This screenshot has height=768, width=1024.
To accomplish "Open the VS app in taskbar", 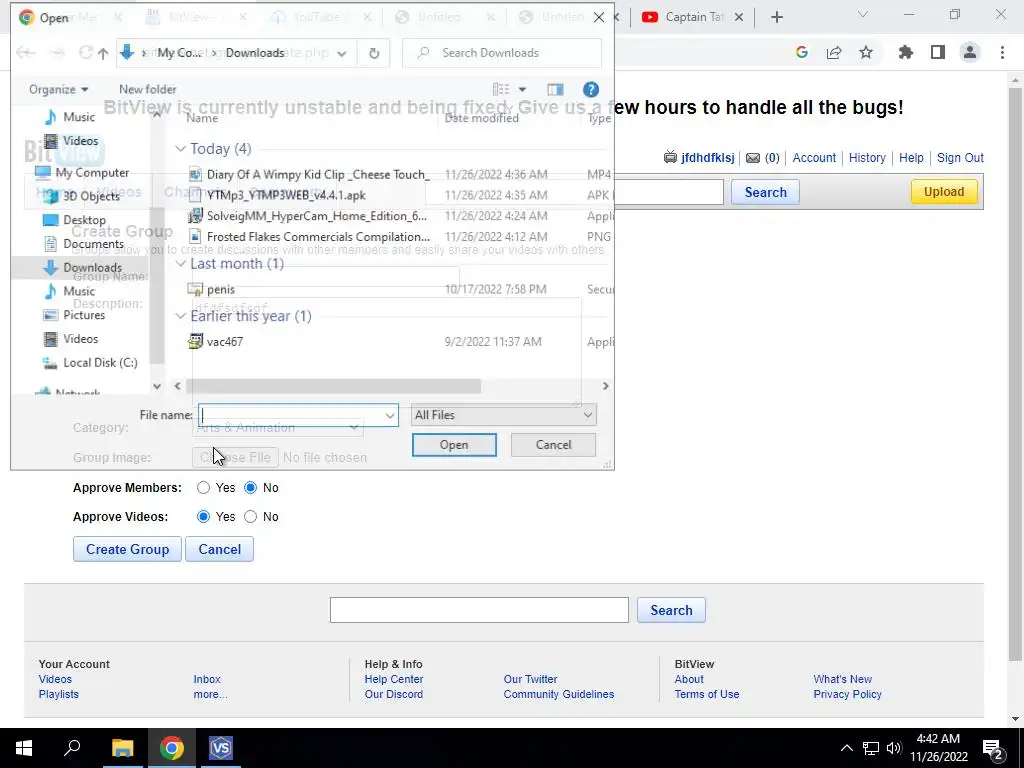I will tap(221, 748).
